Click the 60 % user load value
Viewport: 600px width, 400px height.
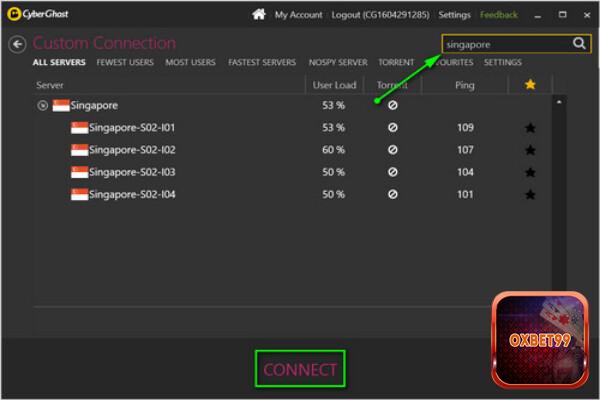[x=333, y=150]
